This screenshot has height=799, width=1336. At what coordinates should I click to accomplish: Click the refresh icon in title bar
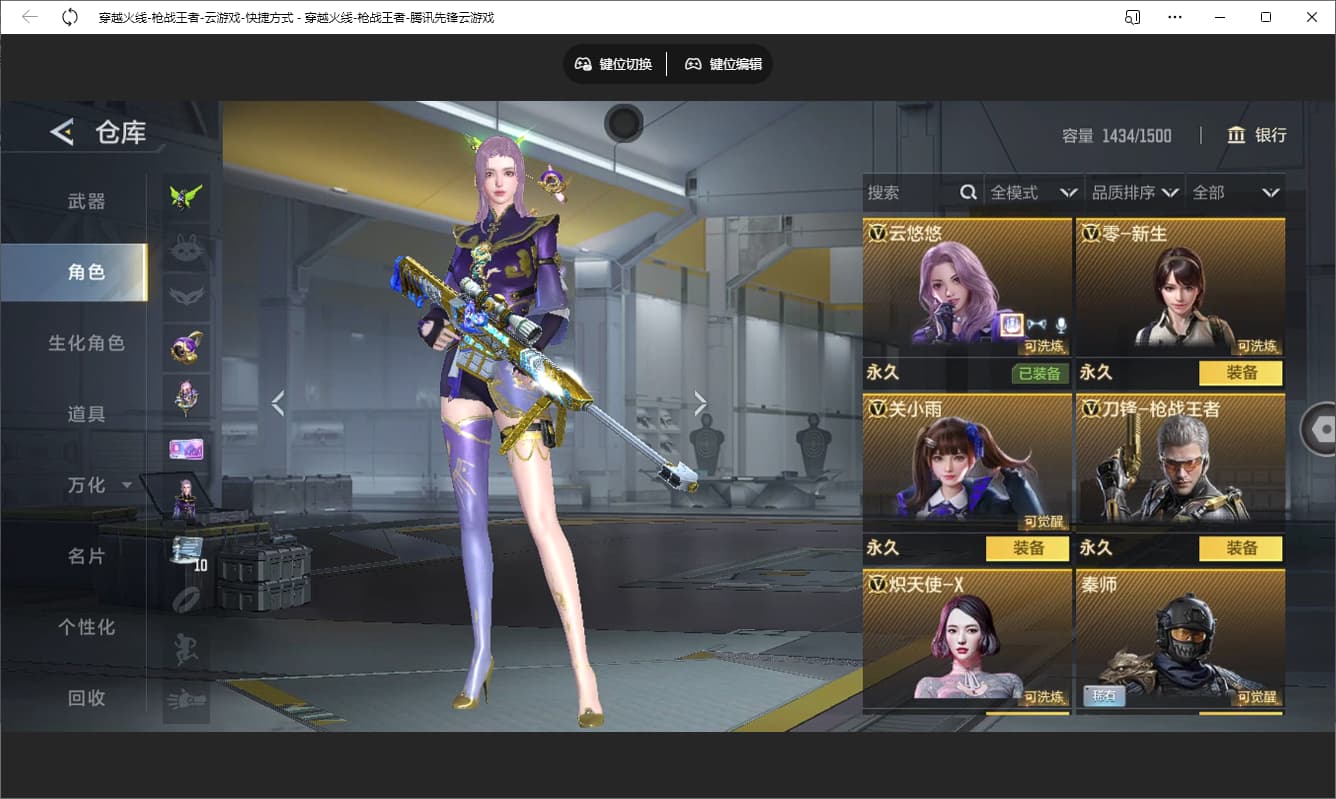point(70,17)
